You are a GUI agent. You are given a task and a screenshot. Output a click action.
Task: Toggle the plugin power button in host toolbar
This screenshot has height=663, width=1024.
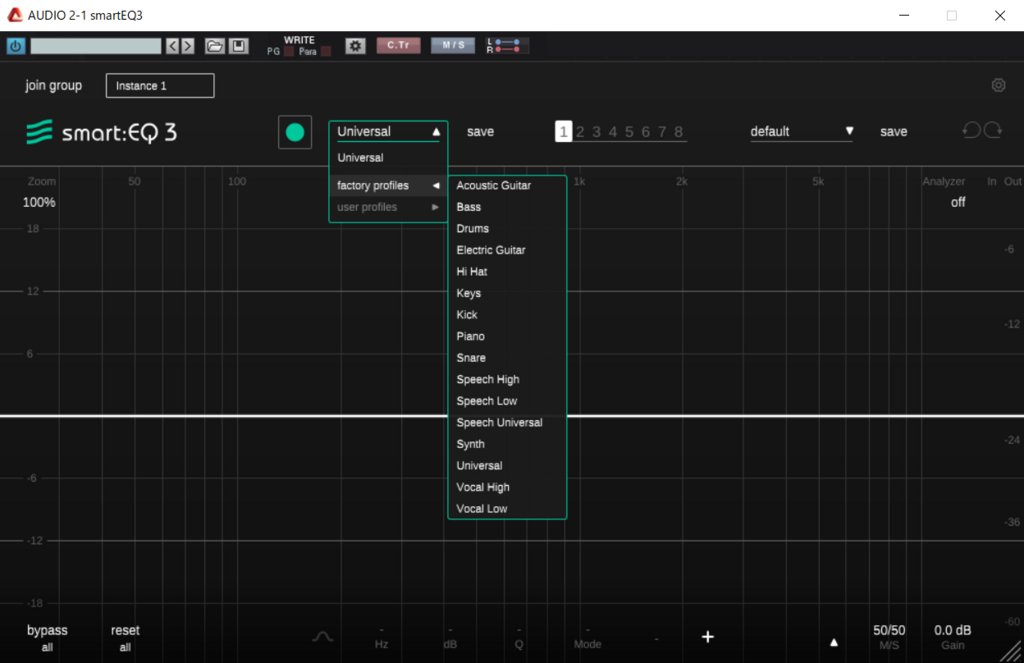pos(16,46)
